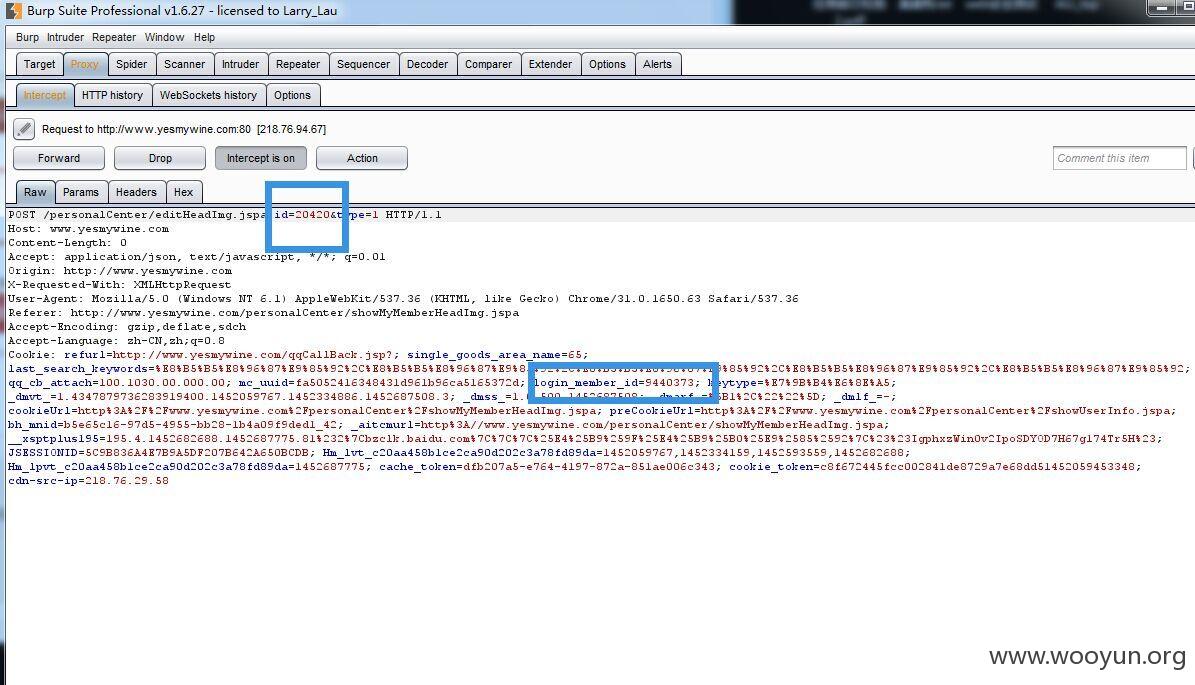Screen dimensions: 1195x685
Task: Click the Host: www.yesmywine.com header line
Action: [88, 229]
